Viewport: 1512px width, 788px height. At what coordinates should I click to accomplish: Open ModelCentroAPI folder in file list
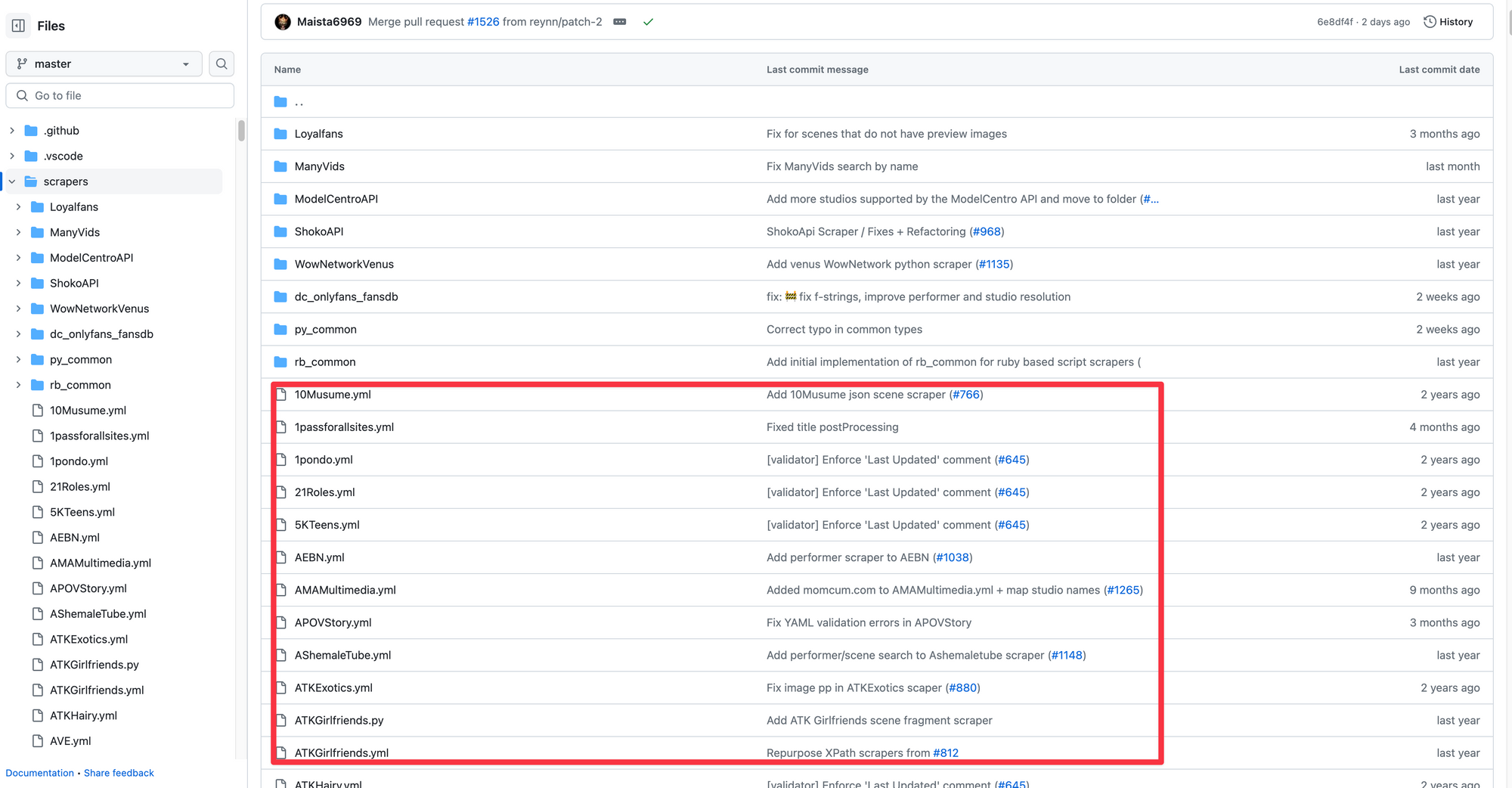coord(336,199)
